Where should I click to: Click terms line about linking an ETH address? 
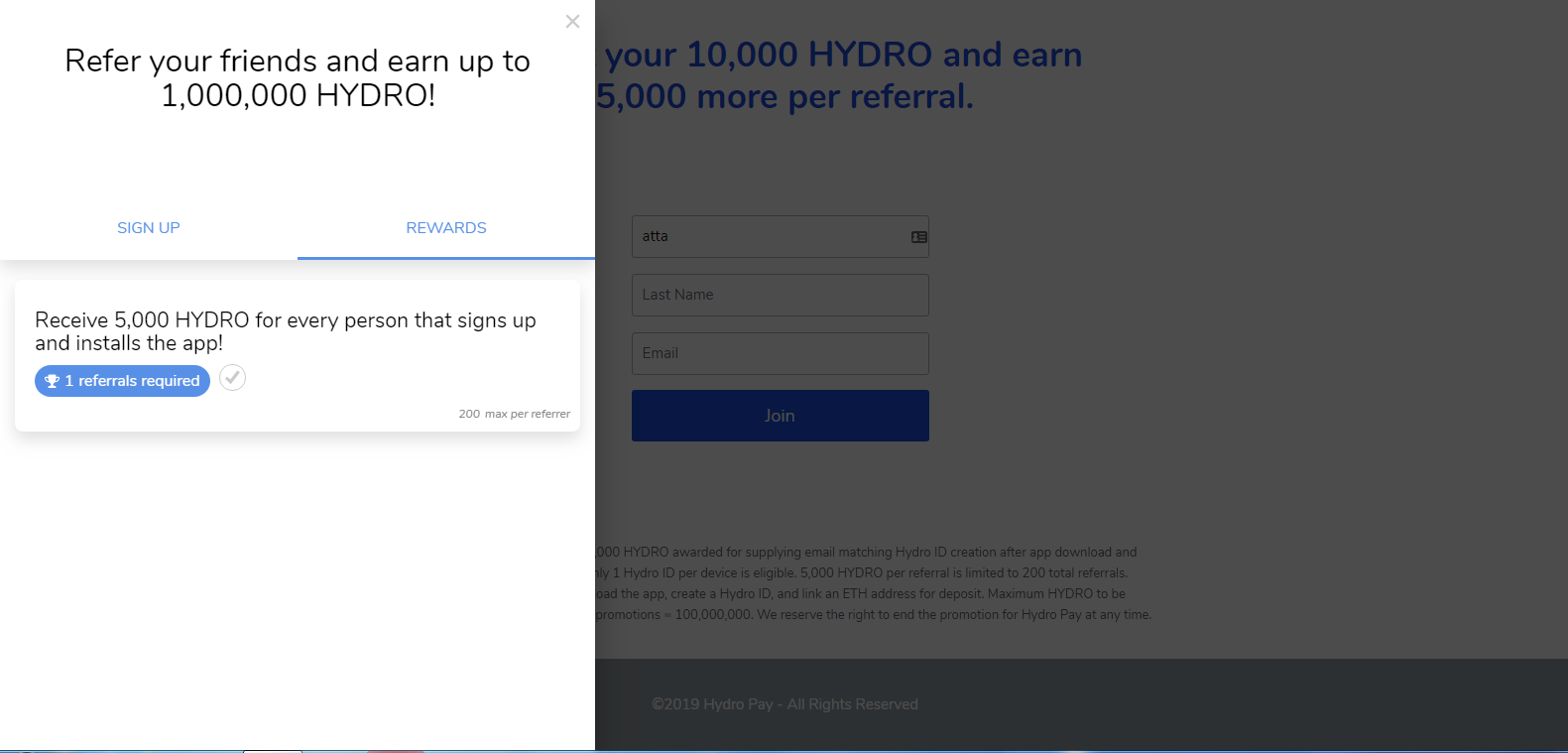[861, 594]
